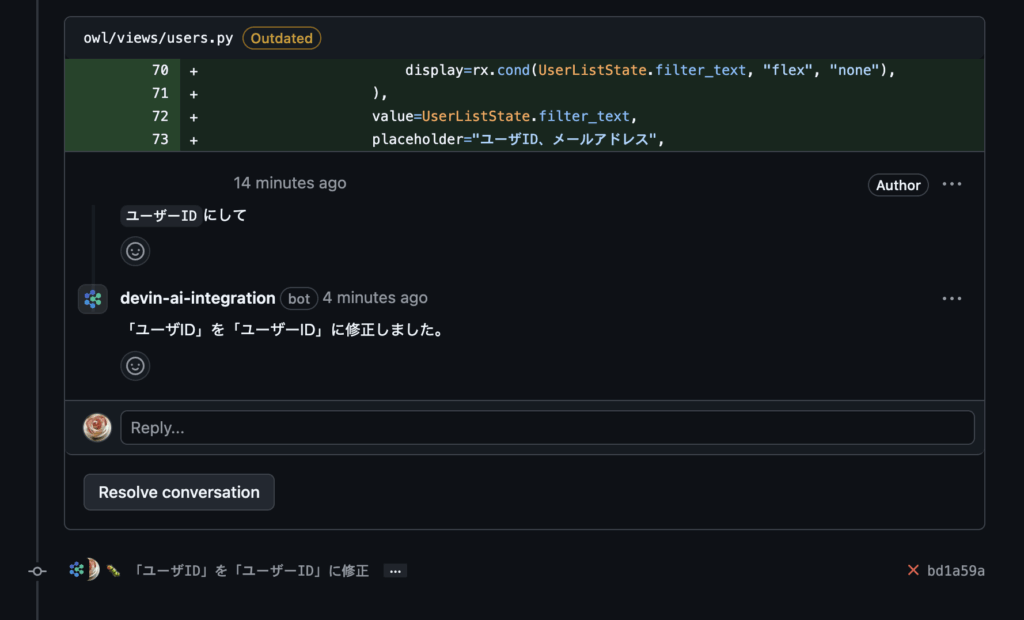Click the pencil emoji before commit message
This screenshot has height=620, width=1024.
pyautogui.click(x=114, y=571)
